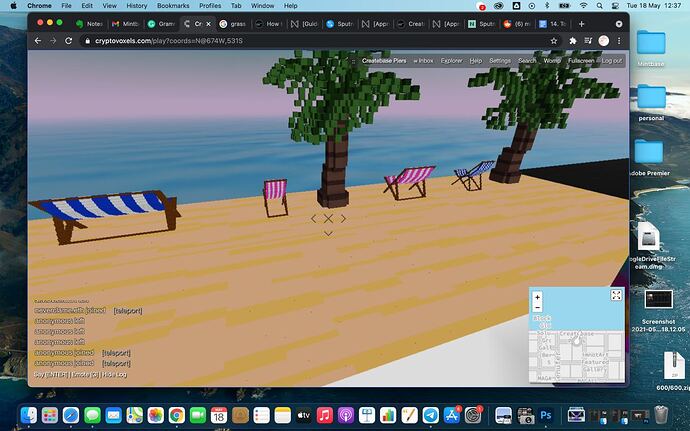Click the down movement arrow
The image size is (690, 431).
328,233
